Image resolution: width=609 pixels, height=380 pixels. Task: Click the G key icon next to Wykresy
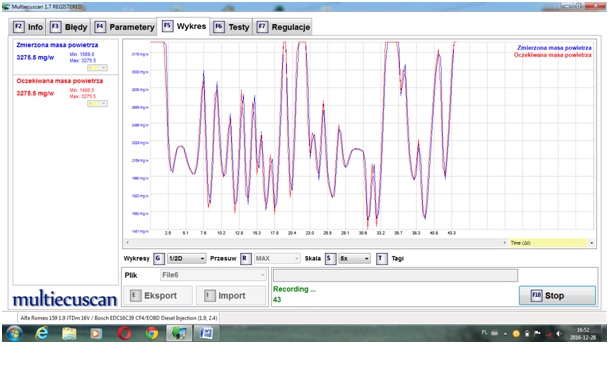coord(158,258)
